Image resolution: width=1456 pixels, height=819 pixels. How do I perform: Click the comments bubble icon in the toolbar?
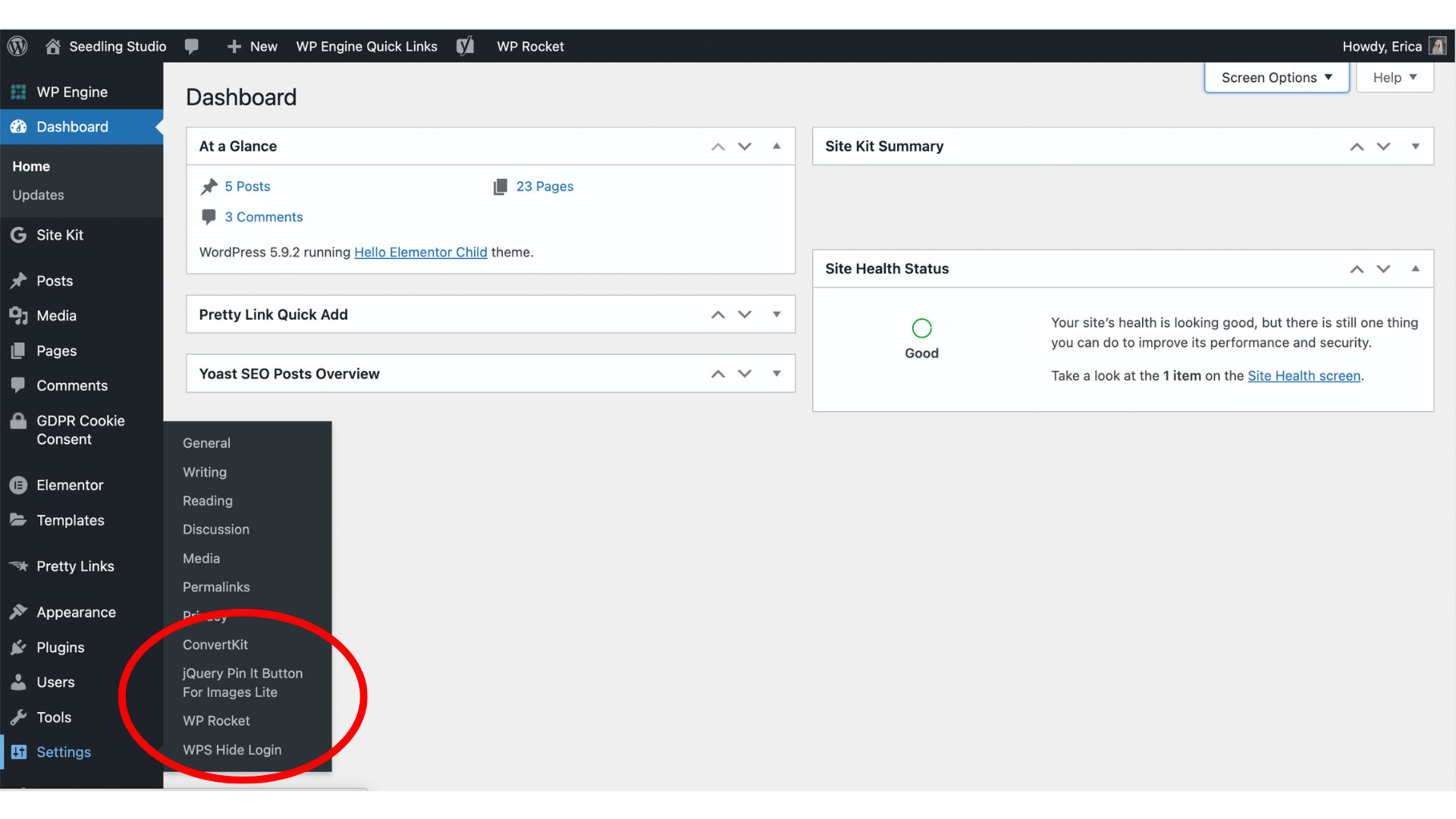pos(192,46)
